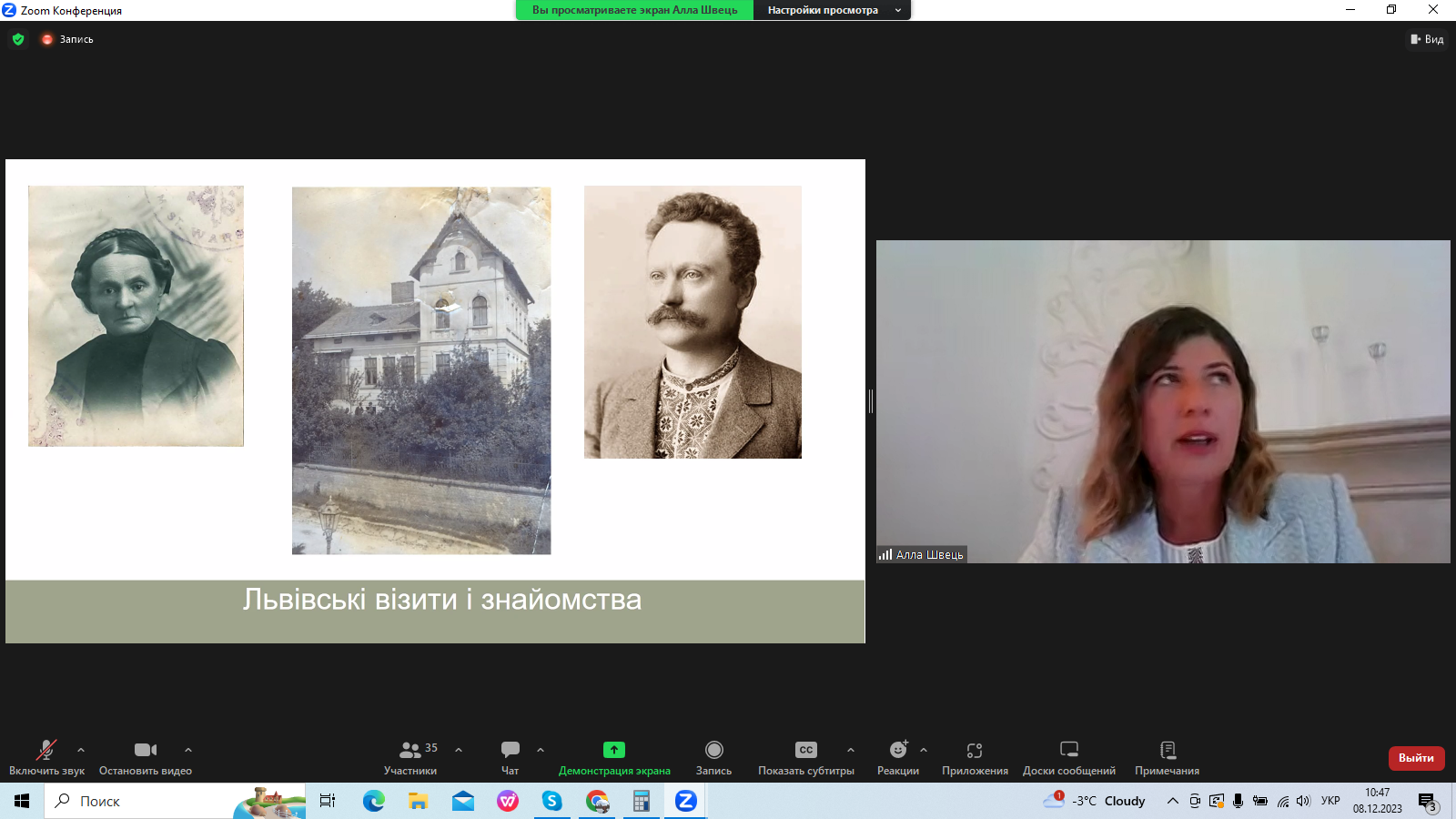Toggle camera with Остановить видео
This screenshot has width=1456, height=819.
pyautogui.click(x=146, y=751)
